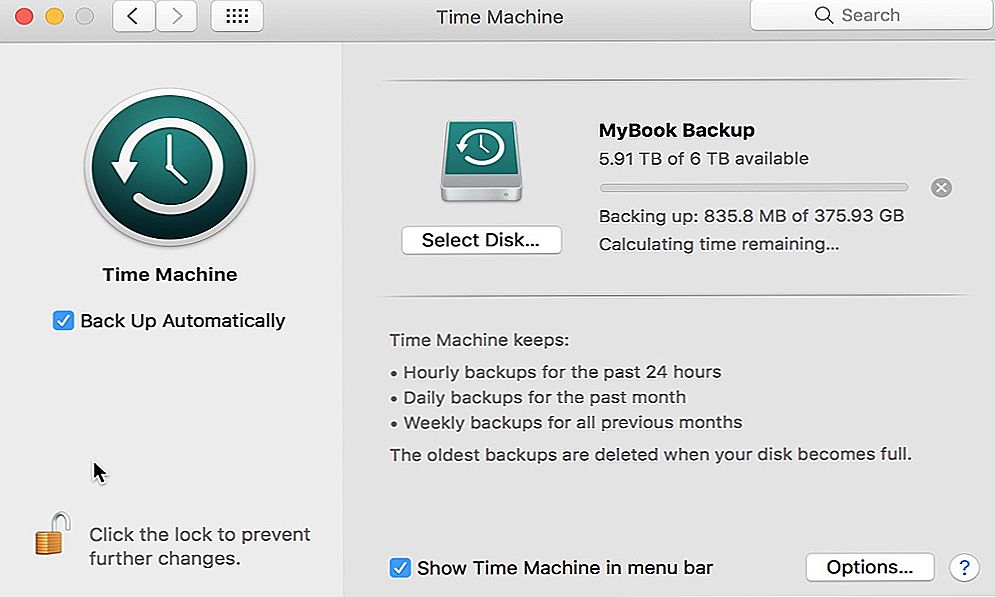995x597 pixels.
Task: Open help with the question mark button
Action: pos(964,567)
